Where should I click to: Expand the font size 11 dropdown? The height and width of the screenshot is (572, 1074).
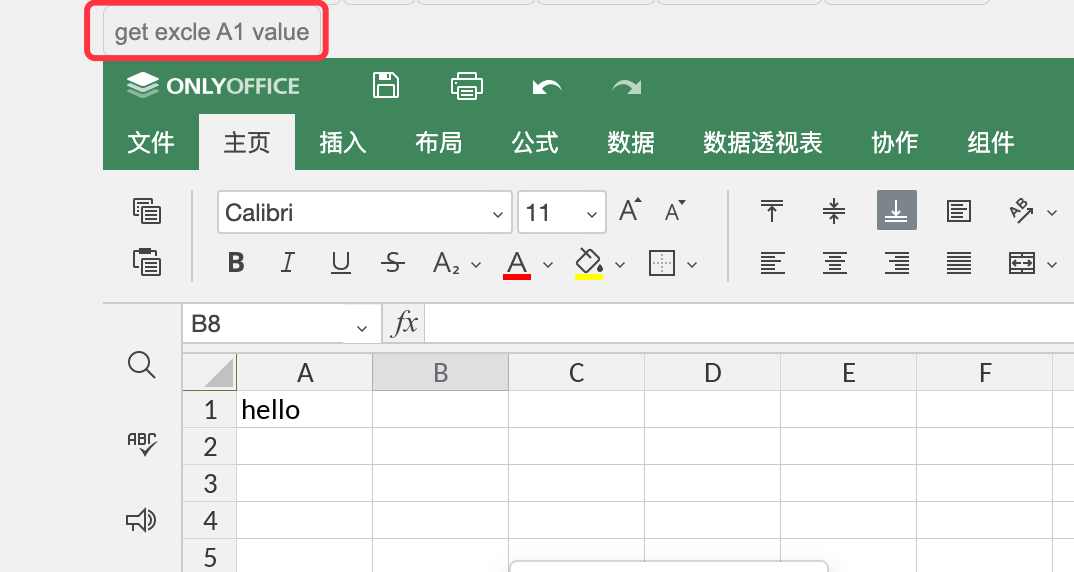pyautogui.click(x=592, y=214)
